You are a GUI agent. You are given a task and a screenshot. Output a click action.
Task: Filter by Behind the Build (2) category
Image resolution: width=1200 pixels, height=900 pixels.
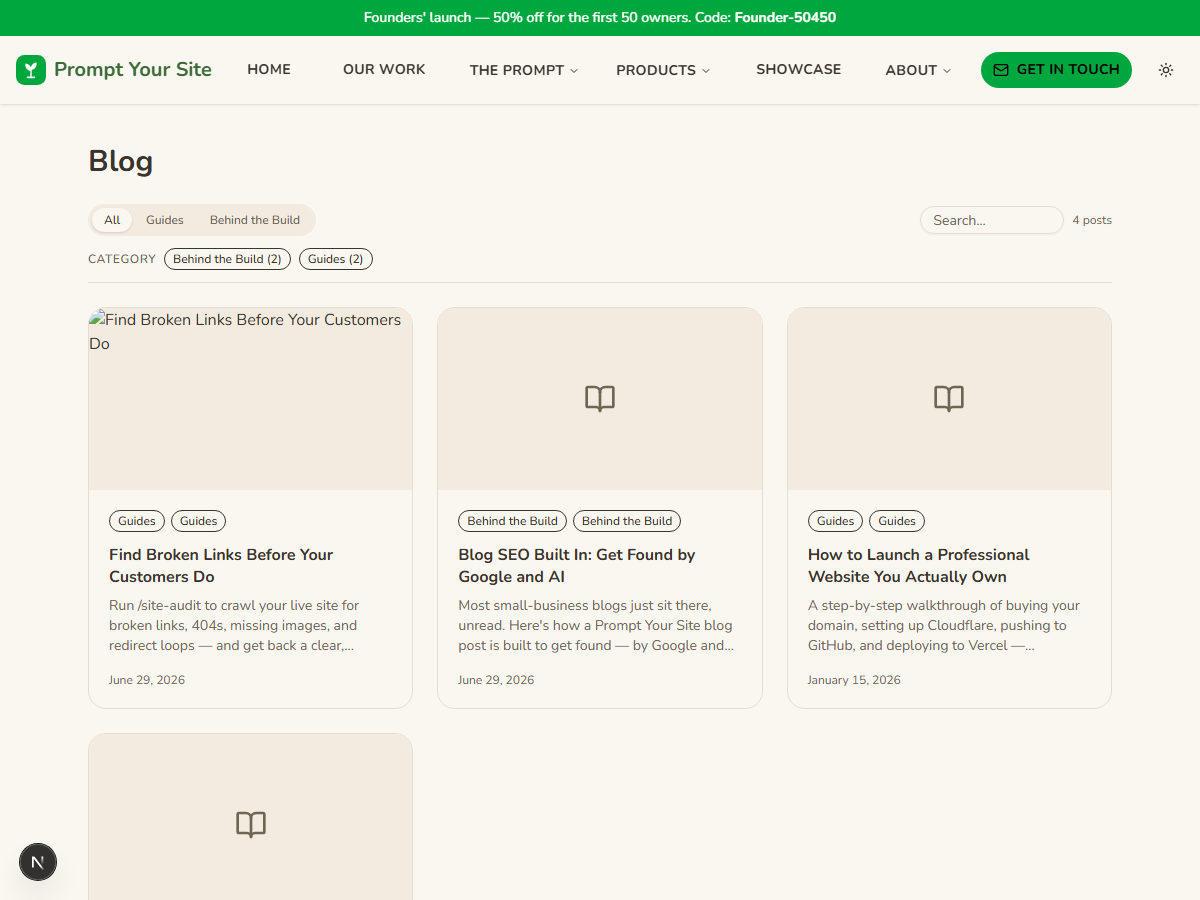227,259
